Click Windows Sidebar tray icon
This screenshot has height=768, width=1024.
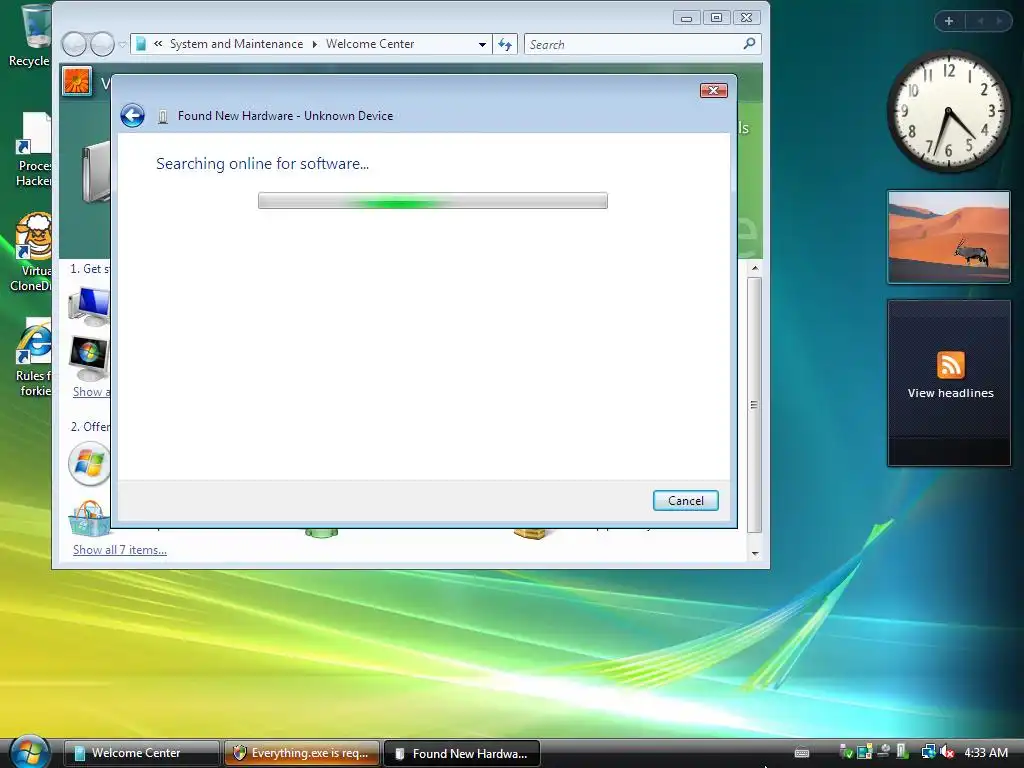pyautogui.click(x=865, y=752)
